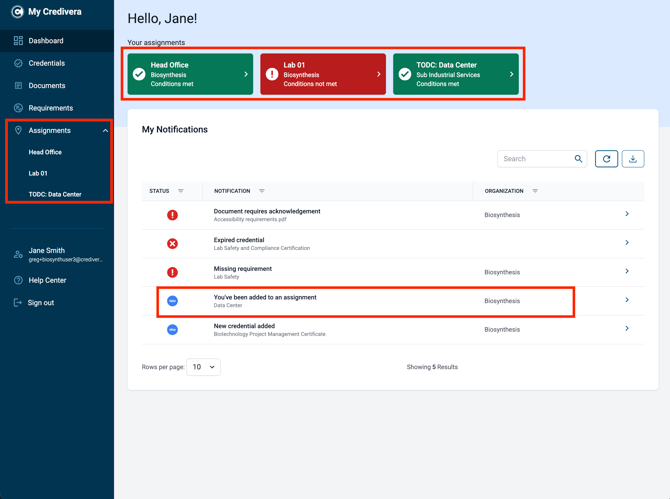Click new badge for added to assignment row

tap(172, 301)
